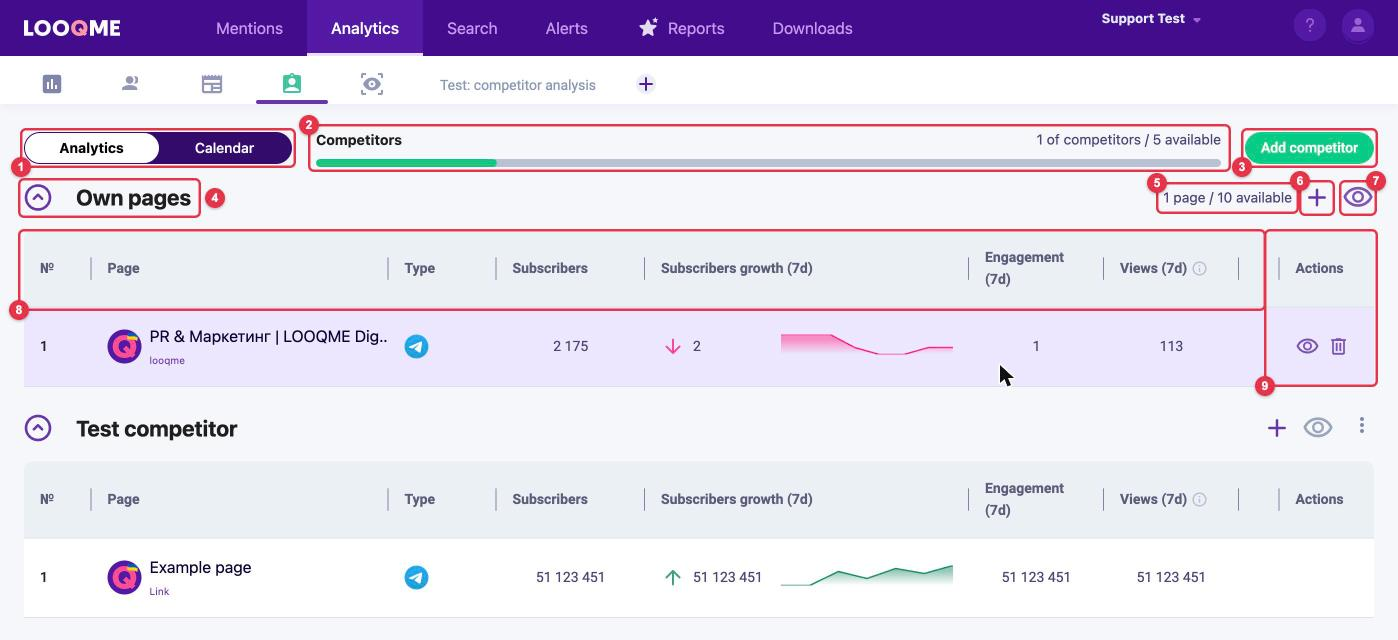1398x640 pixels.
Task: Click the 113 views value
Action: tap(1171, 346)
